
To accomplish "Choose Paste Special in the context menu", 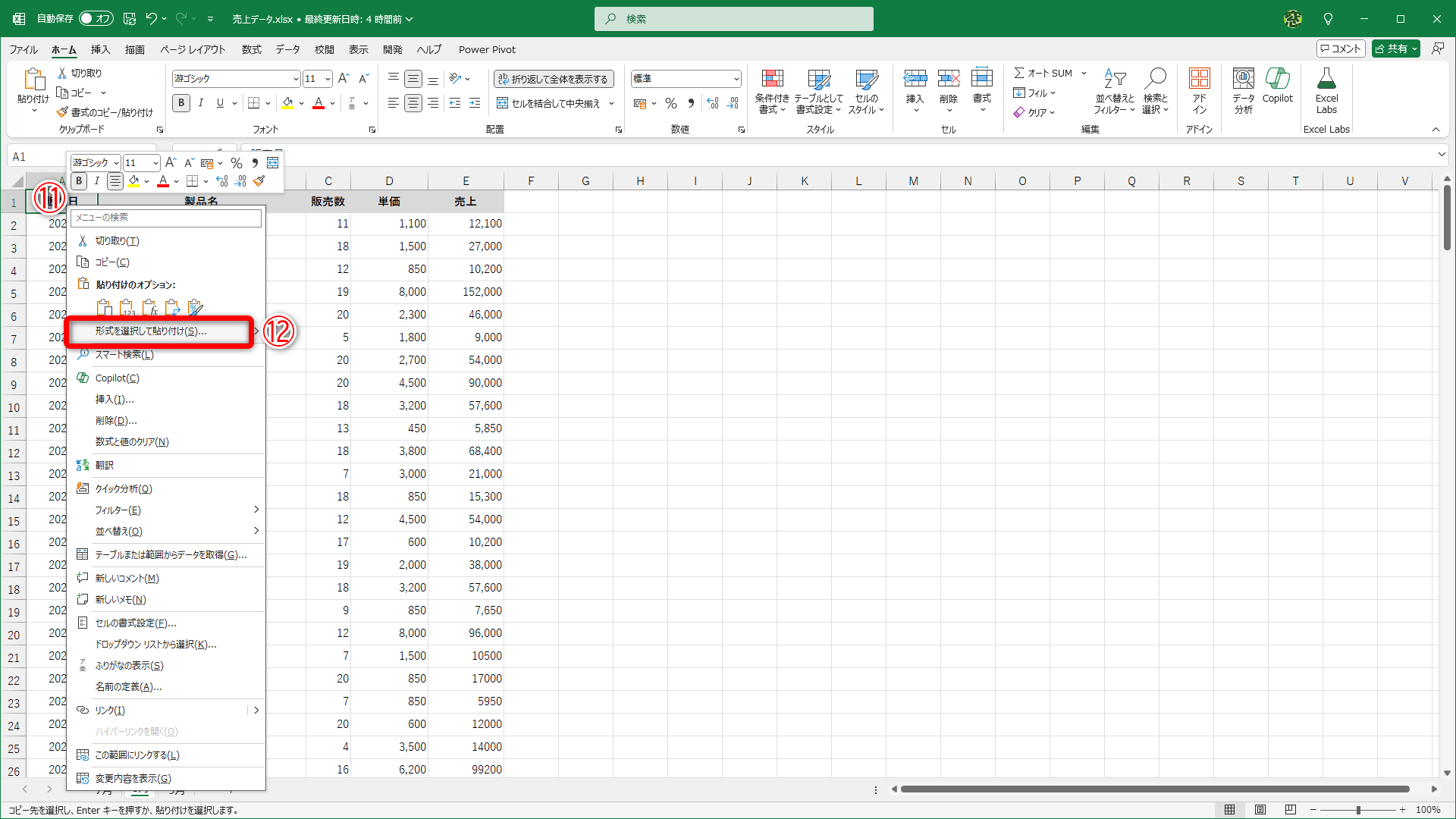I will tap(151, 331).
